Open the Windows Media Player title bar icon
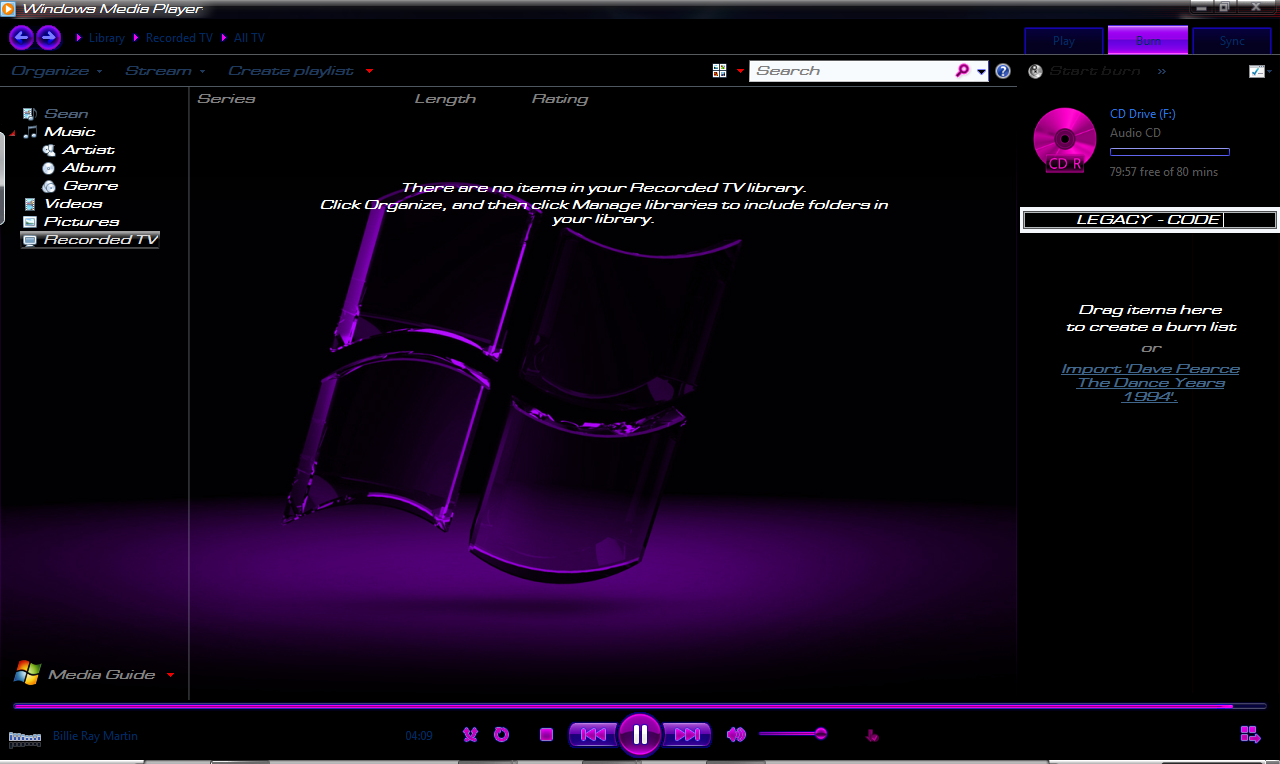The image size is (1280, 764). tap(8, 9)
